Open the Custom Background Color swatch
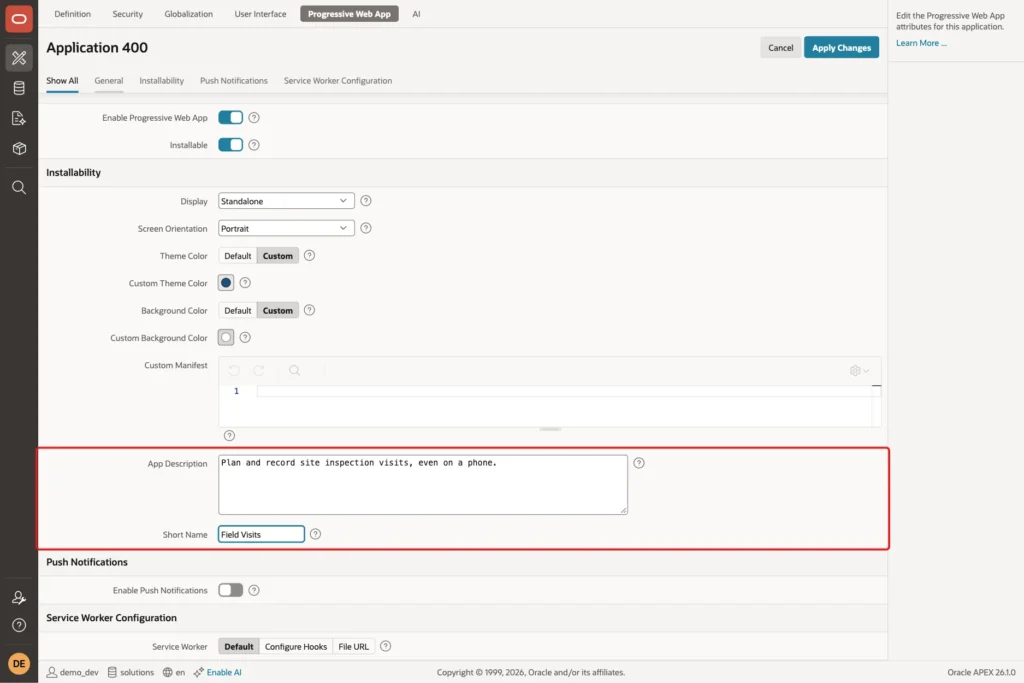Image resolution: width=1024 pixels, height=683 pixels. click(x=226, y=338)
